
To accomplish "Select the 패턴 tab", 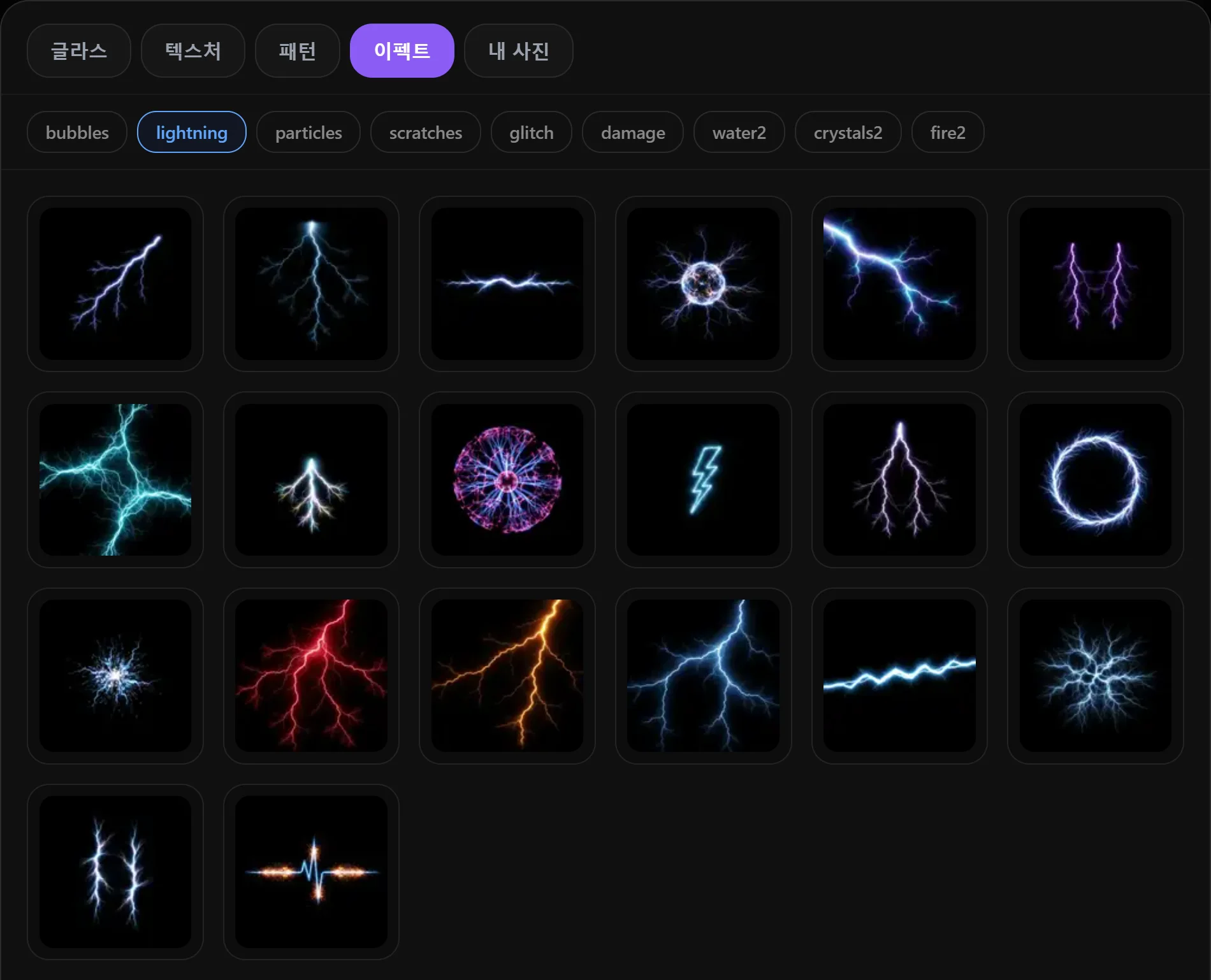I will tap(298, 51).
